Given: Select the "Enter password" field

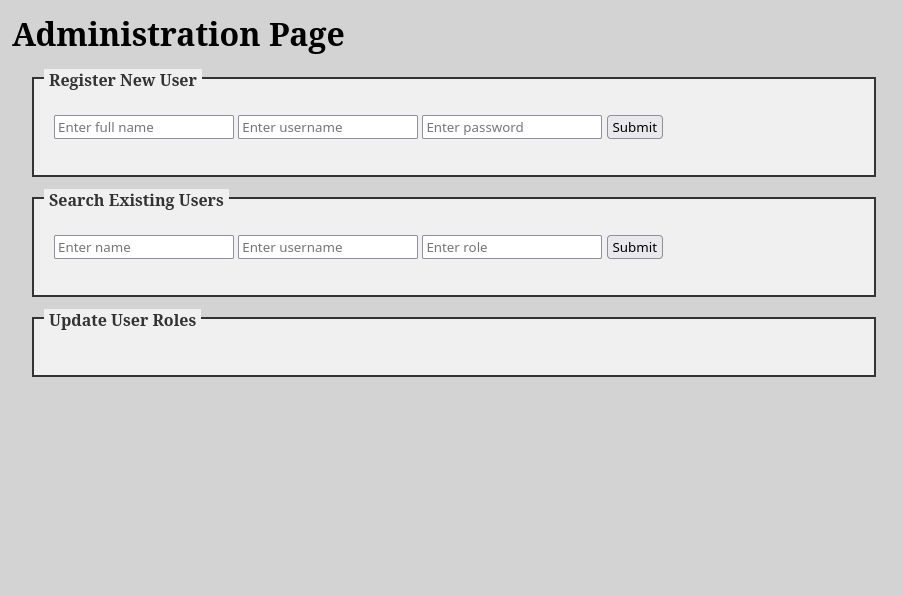Looking at the screenshot, I should 511,127.
